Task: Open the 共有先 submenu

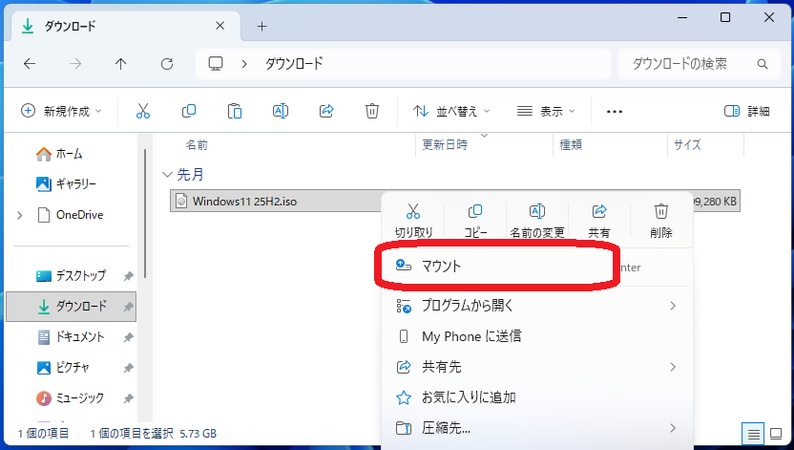Action: point(537,367)
